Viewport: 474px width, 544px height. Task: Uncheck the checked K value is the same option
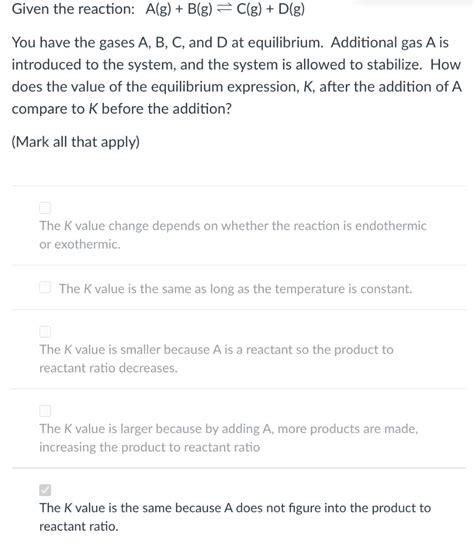[45, 490]
